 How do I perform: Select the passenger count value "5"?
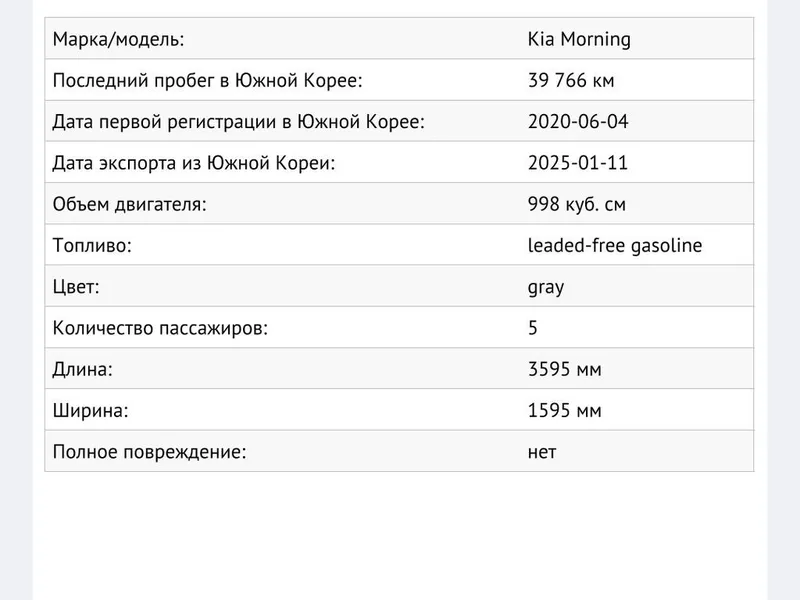pos(533,328)
